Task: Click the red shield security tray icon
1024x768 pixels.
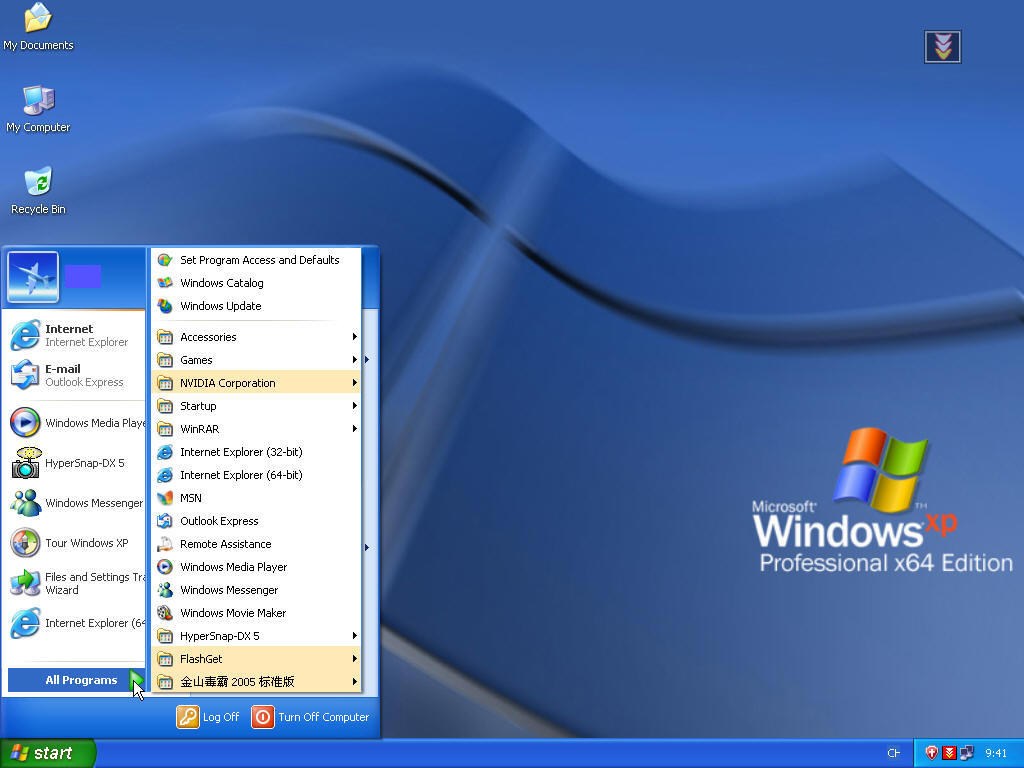Action: click(932, 753)
